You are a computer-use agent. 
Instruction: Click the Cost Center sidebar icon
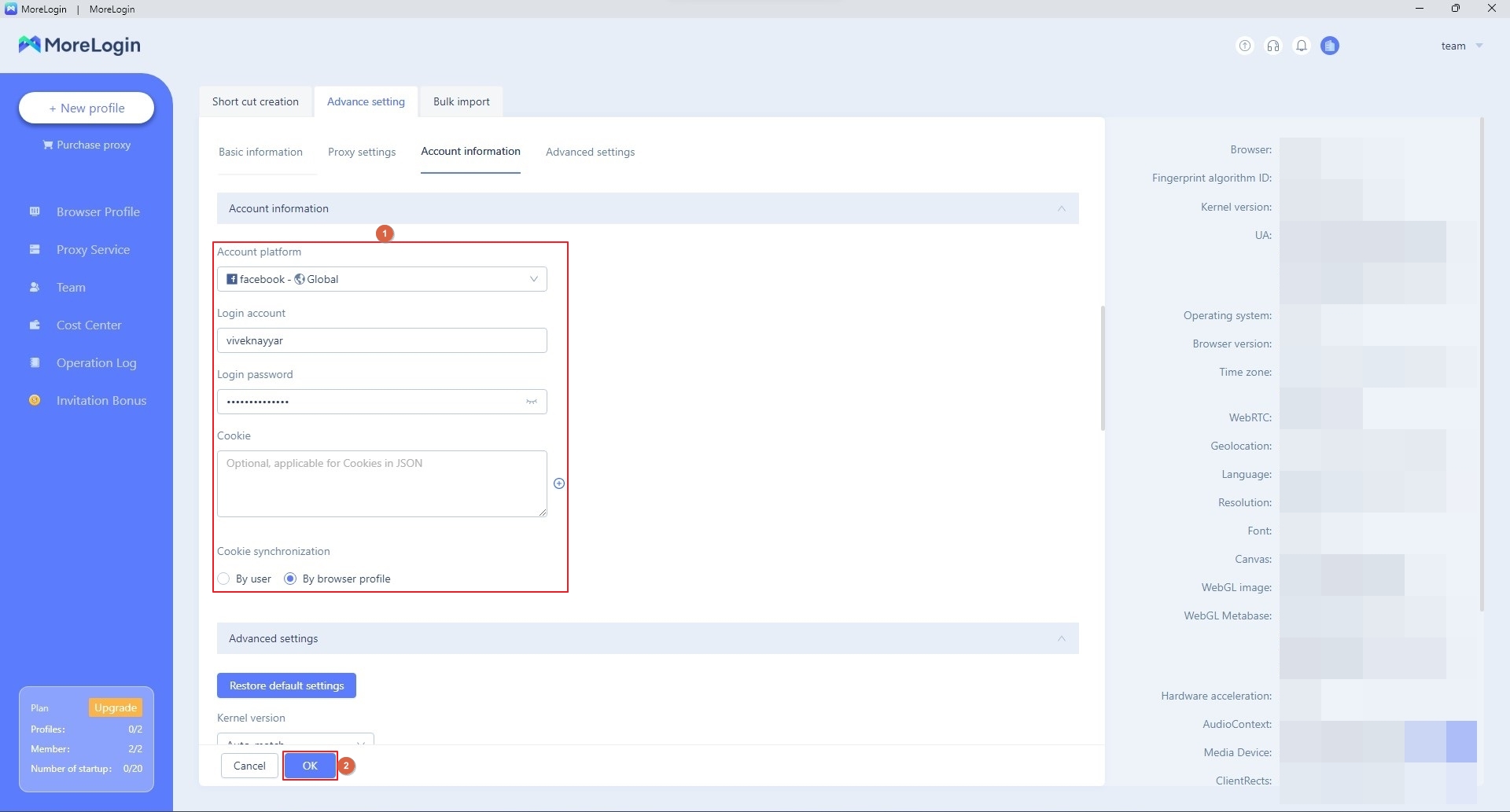35,325
